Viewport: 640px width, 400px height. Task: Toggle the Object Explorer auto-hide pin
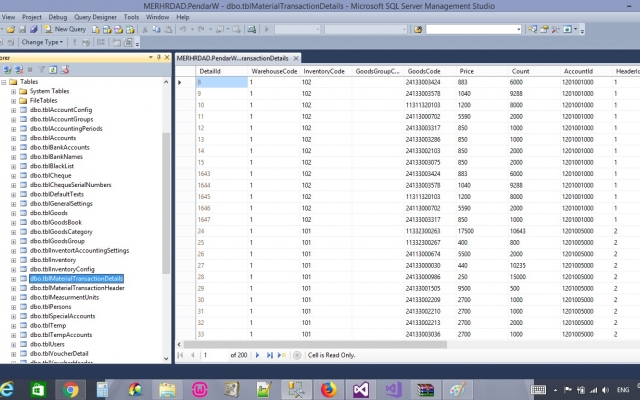click(x=159, y=58)
